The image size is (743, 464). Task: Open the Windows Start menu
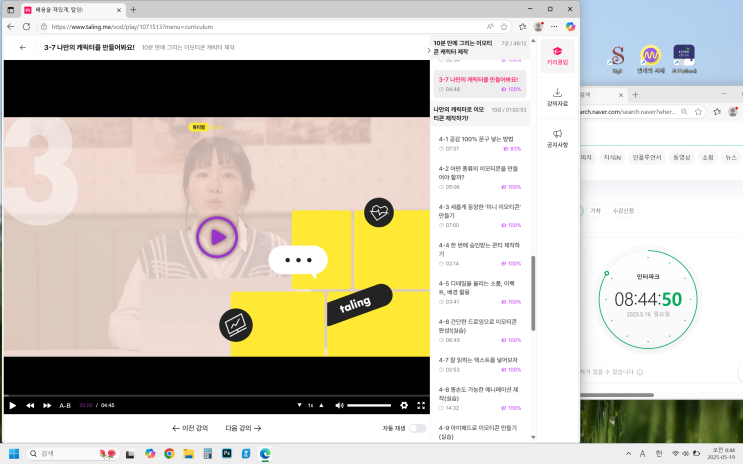14,454
